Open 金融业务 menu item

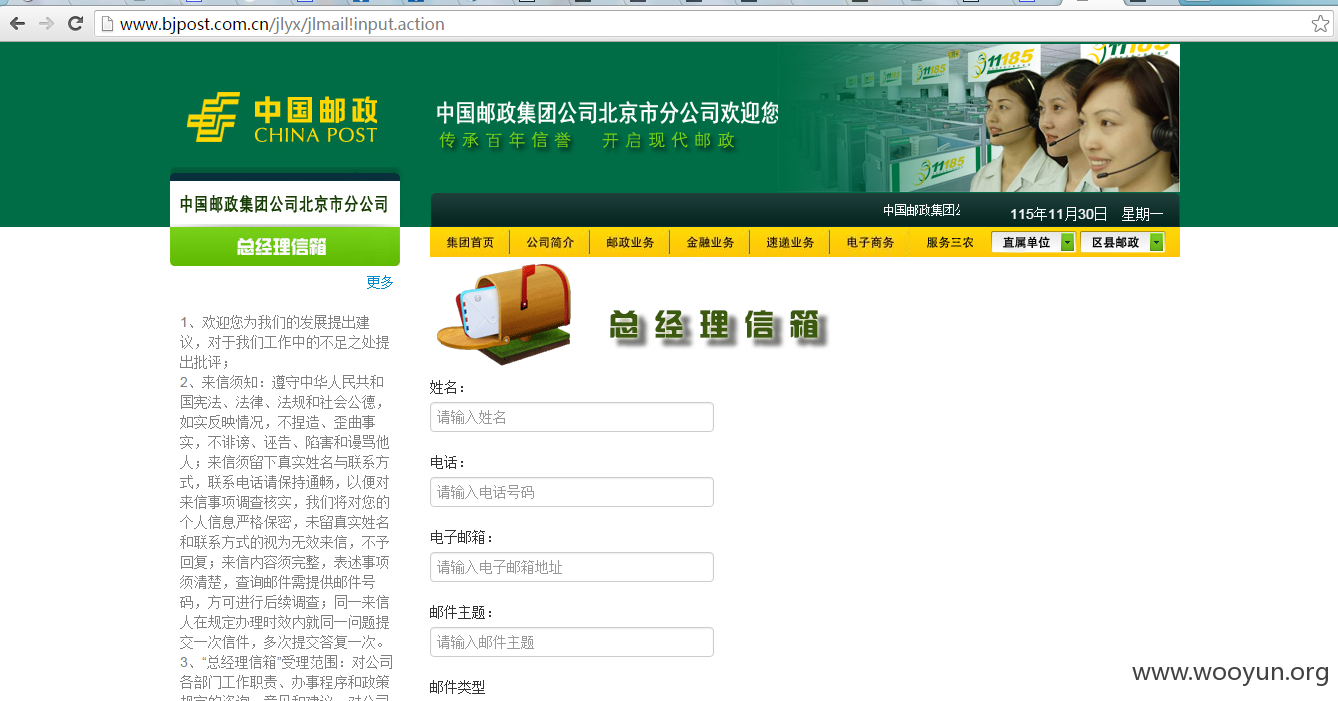click(710, 242)
